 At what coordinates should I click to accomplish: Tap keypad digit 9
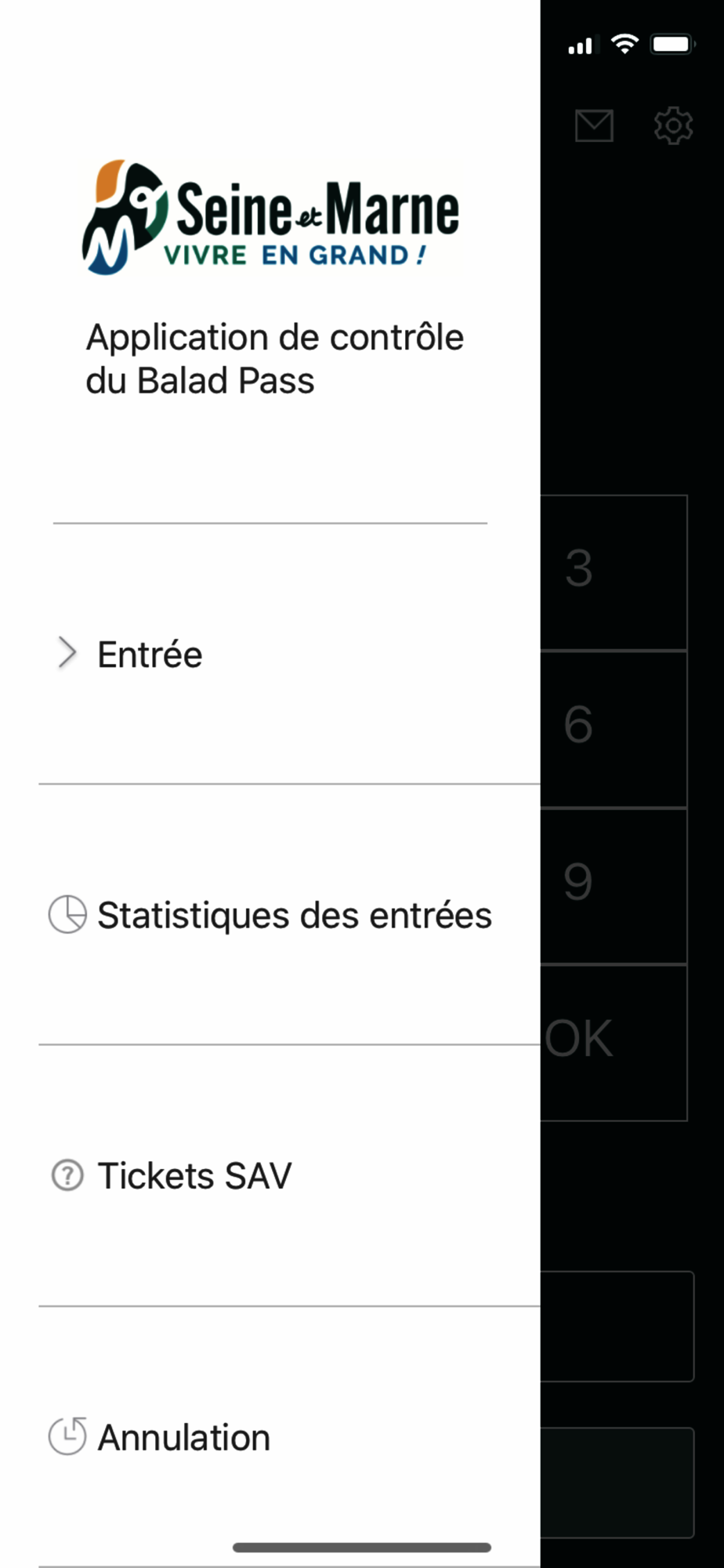pos(614,886)
